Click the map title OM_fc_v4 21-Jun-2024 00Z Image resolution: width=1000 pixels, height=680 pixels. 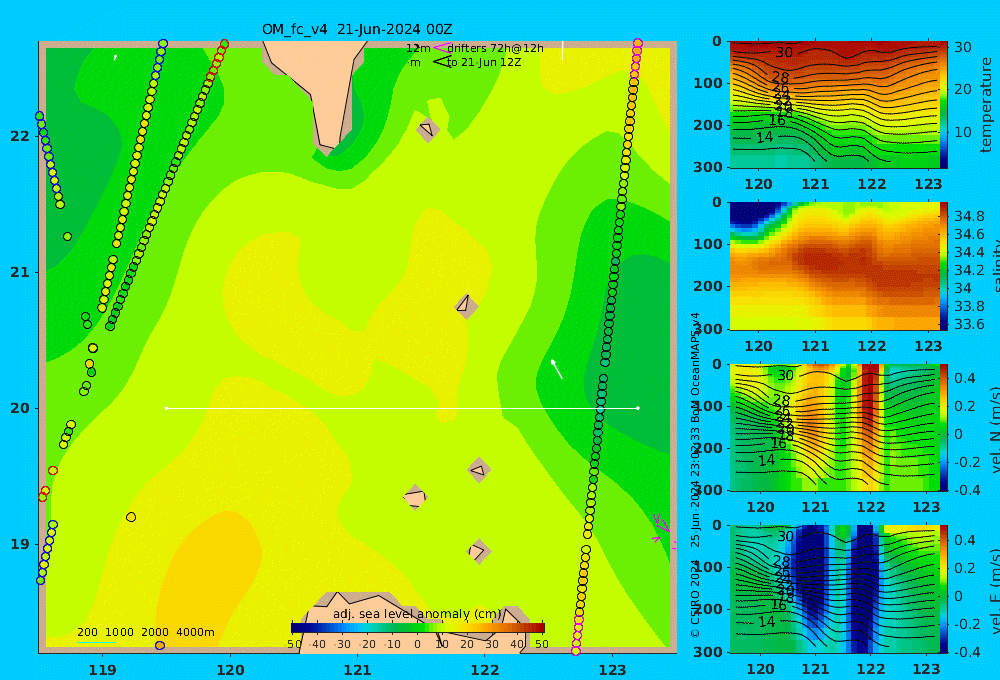pyautogui.click(x=357, y=29)
